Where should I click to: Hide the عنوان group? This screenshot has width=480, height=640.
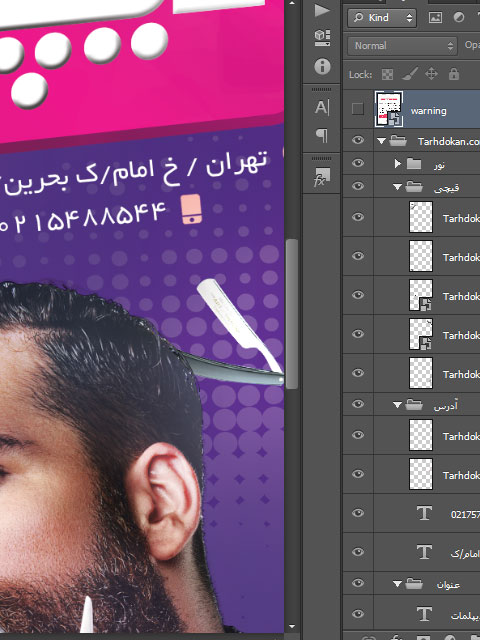point(358,583)
